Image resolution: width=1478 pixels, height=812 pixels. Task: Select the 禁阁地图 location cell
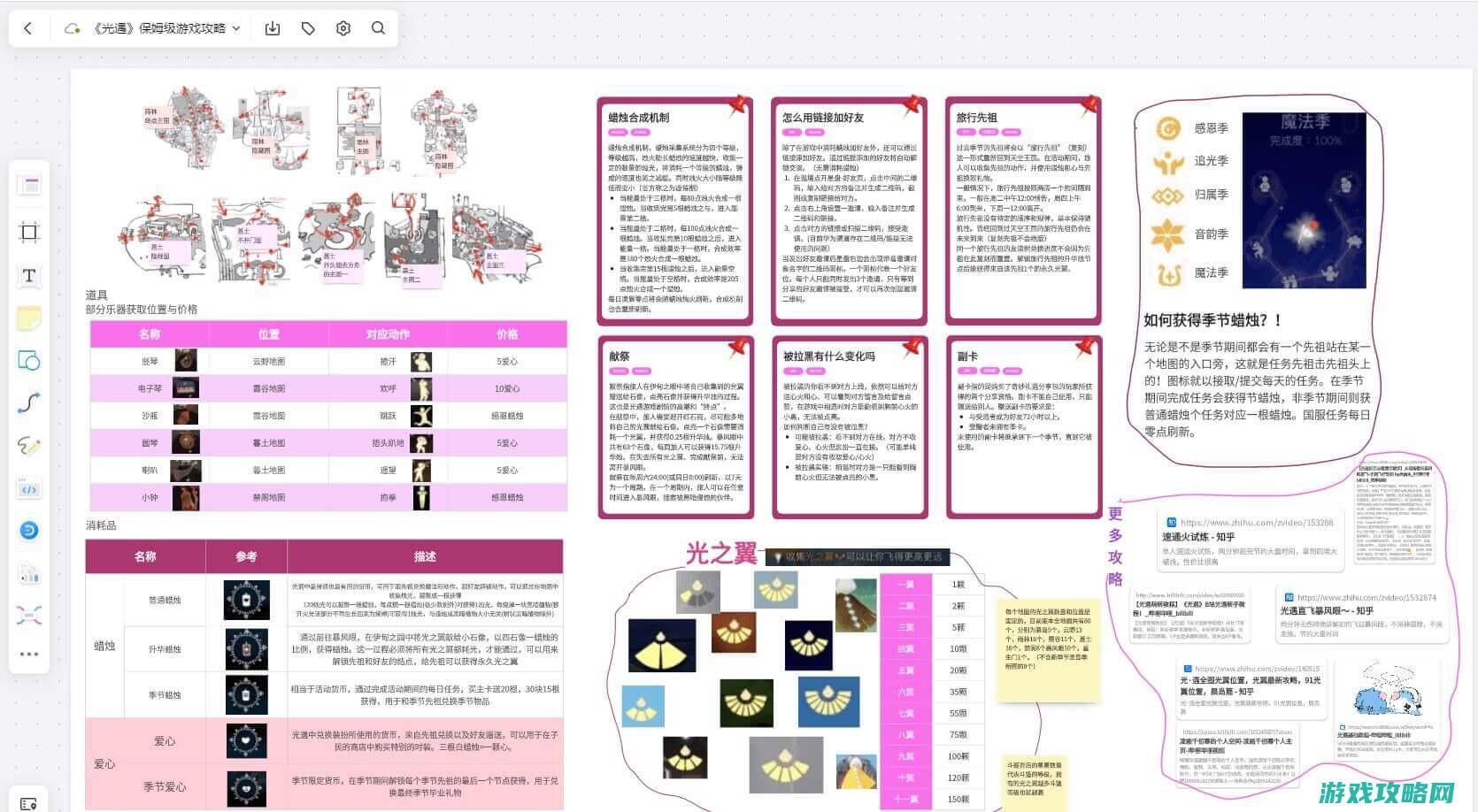point(269,497)
